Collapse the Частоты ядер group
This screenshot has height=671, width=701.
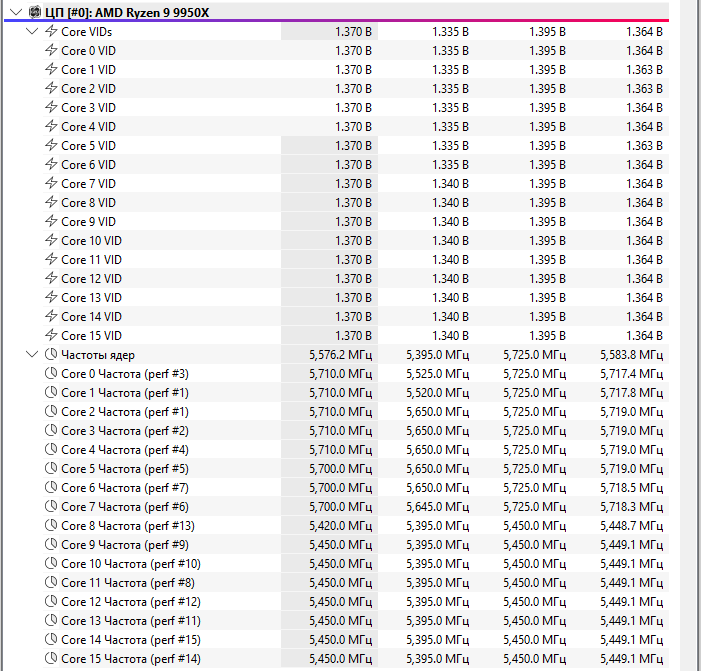click(32, 354)
